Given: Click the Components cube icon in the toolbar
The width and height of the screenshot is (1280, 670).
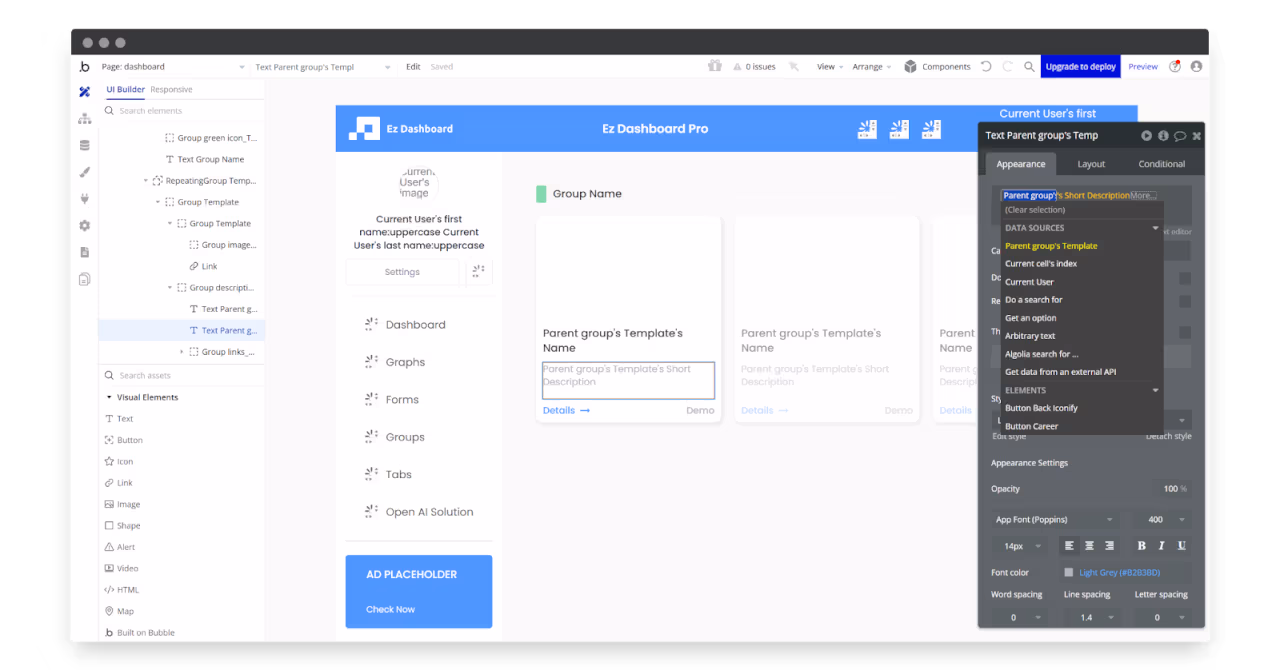Looking at the screenshot, I should 910,66.
